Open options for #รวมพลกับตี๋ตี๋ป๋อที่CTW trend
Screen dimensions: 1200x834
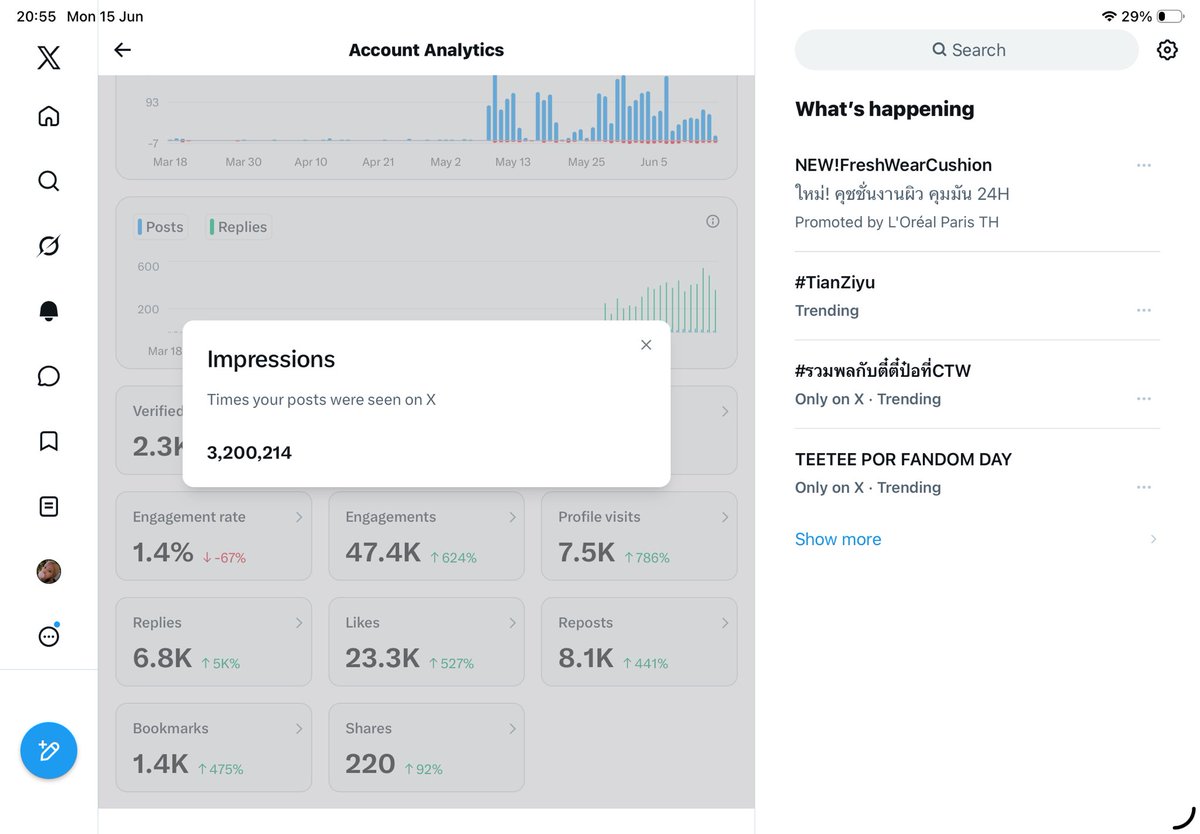(1144, 399)
